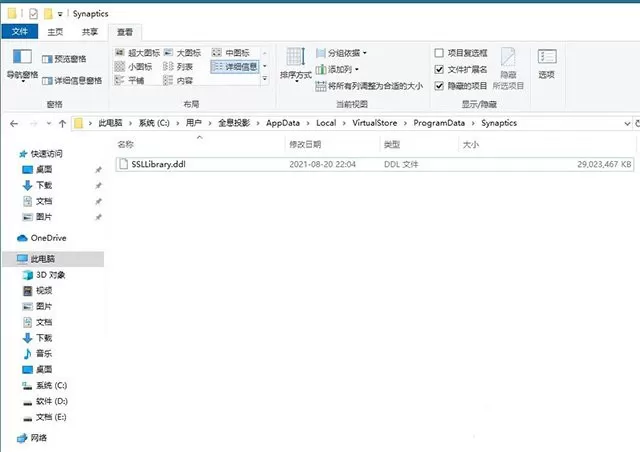Click VirtualStore in the address path
The width and height of the screenshot is (640, 452).
375,123
